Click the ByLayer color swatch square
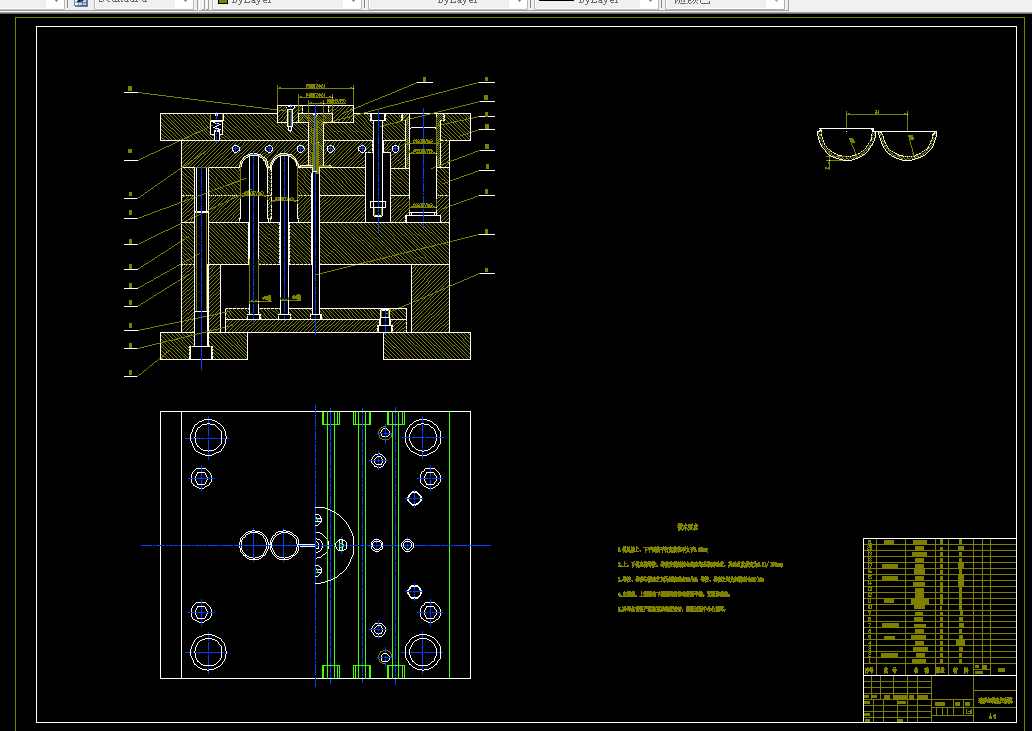Screen dimensions: 1032x731 click(222, 1)
